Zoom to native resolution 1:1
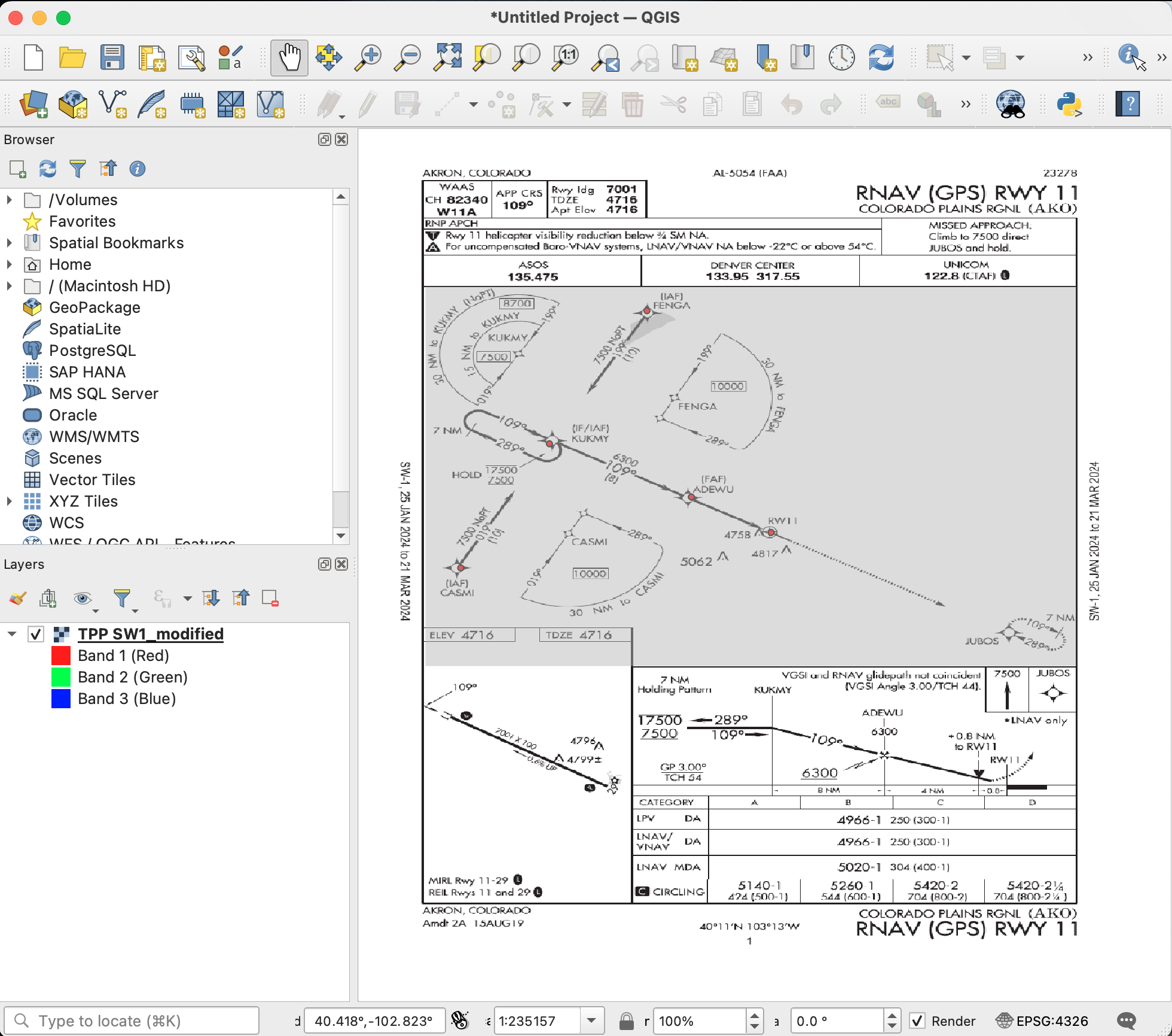Viewport: 1172px width, 1036px height. [x=565, y=57]
